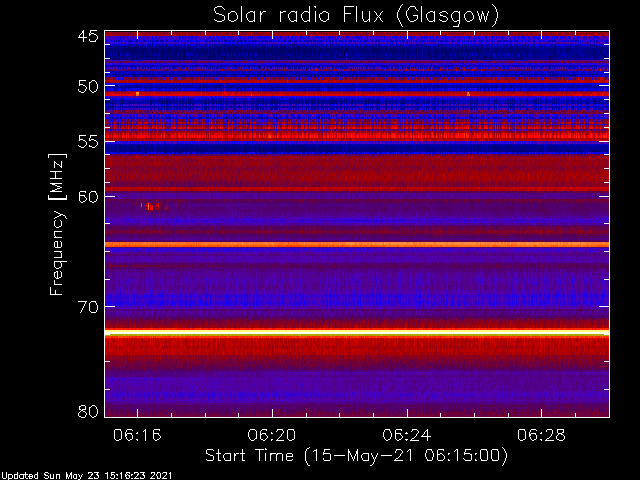Click the 45 frequency tick label
Viewport: 640px width, 480px height.
point(88,36)
